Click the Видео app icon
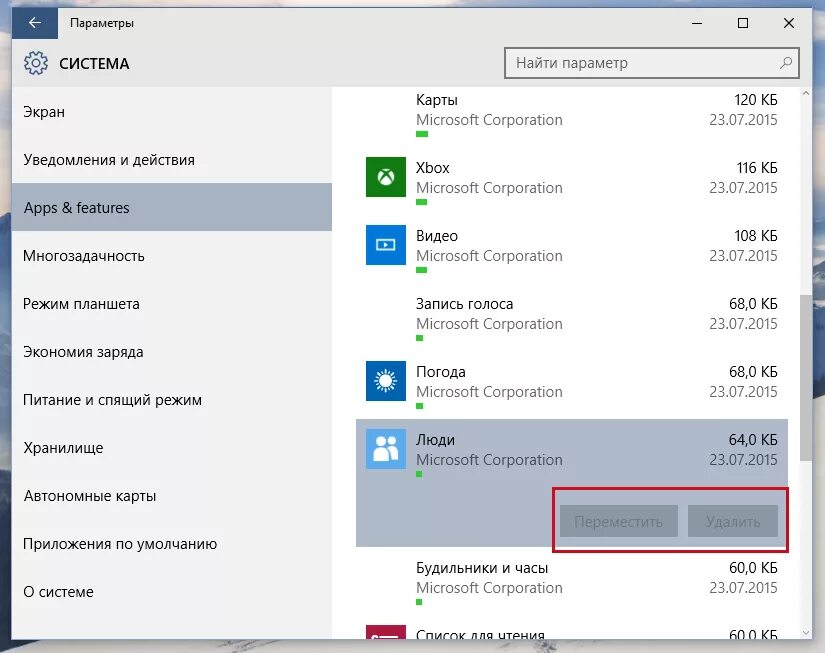 [x=386, y=245]
